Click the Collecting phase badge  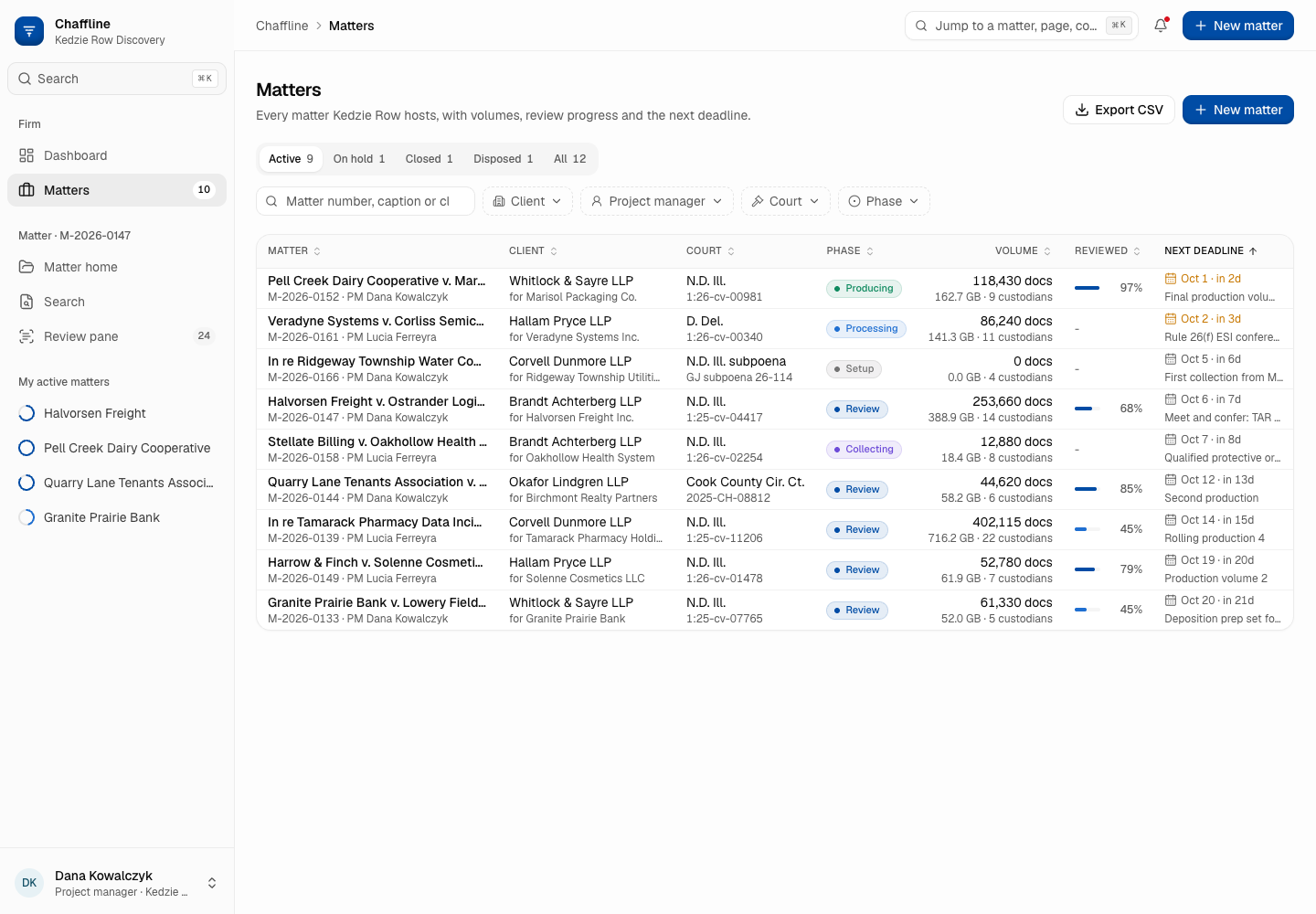tap(865, 450)
